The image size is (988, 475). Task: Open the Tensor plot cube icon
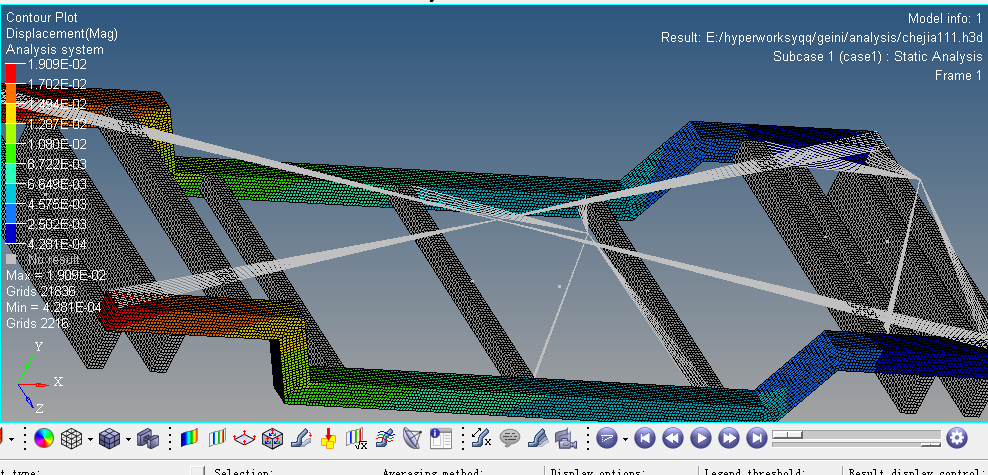coord(272,438)
